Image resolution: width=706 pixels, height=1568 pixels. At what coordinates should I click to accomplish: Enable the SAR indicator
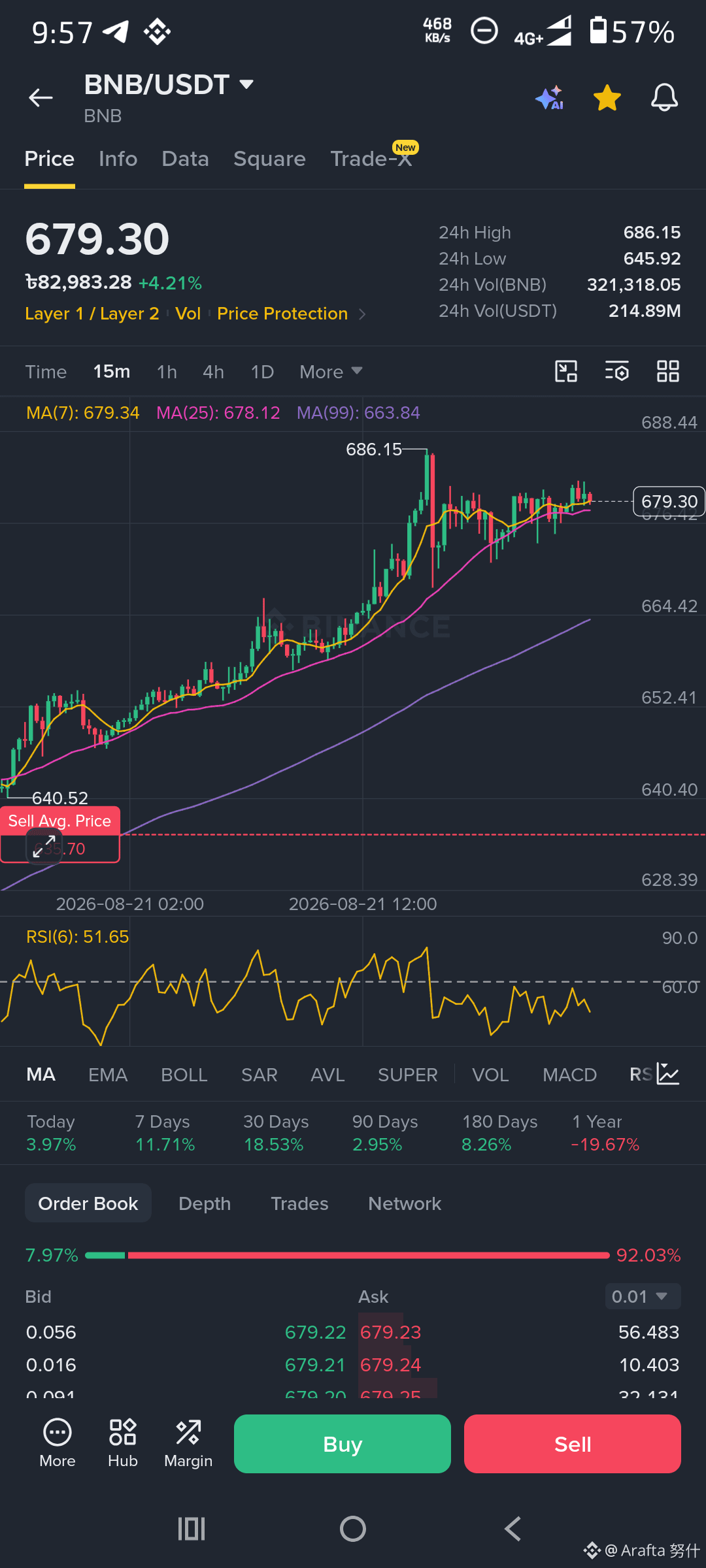point(260,1075)
